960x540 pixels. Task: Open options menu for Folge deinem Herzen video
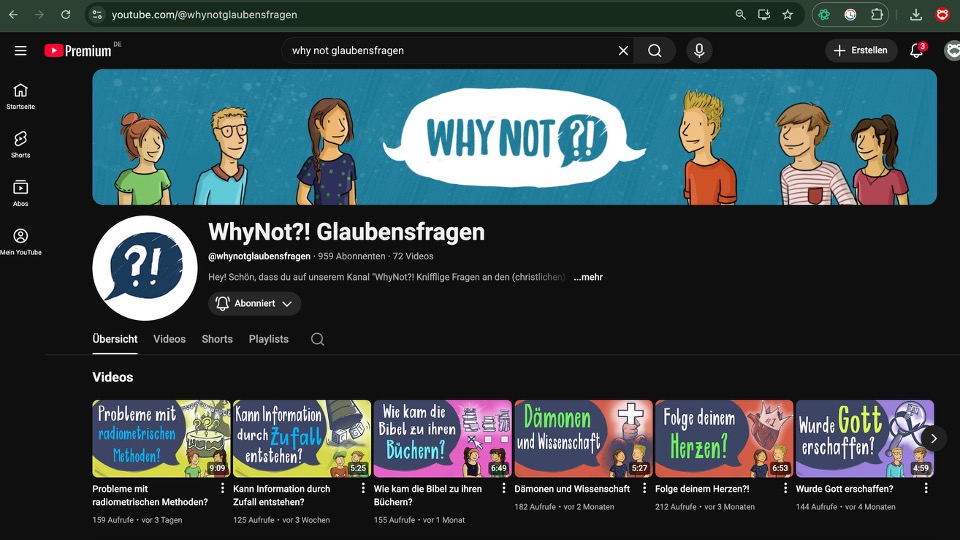(786, 488)
